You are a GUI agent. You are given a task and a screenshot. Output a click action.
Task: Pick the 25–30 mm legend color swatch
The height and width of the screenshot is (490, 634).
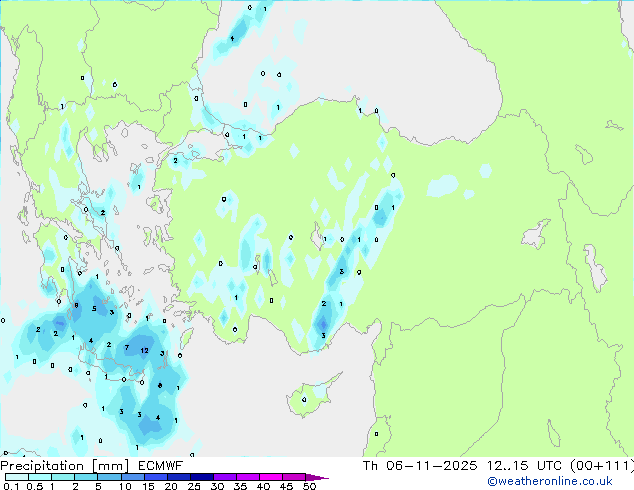tap(201, 477)
